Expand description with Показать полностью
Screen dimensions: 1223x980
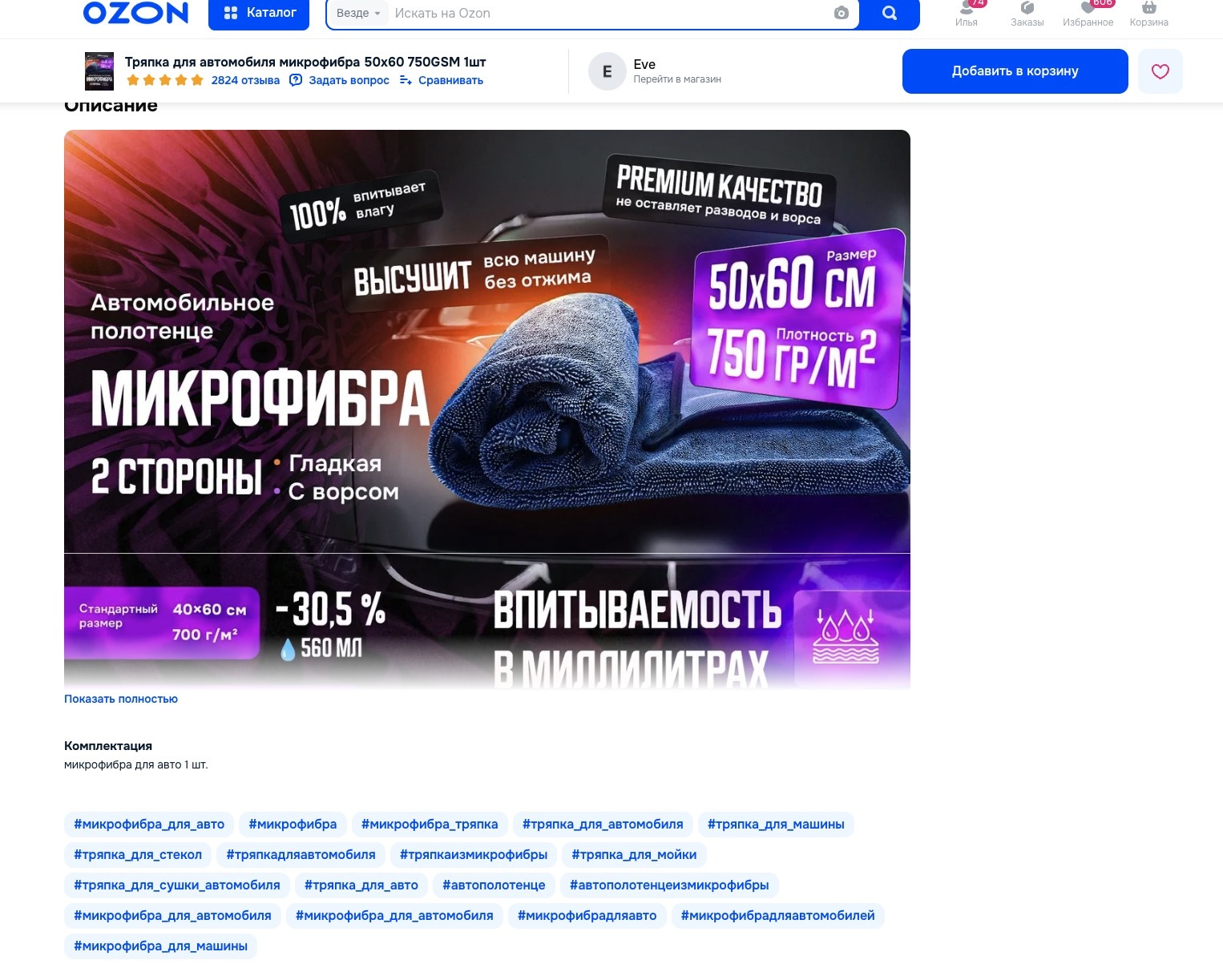[x=121, y=699]
